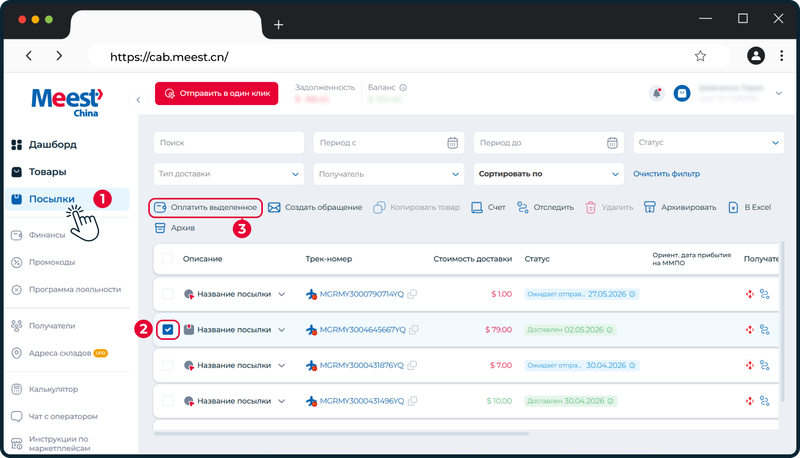Click the info icon on status dated 27.05.2026
The width and height of the screenshot is (800, 458).
(x=632, y=294)
